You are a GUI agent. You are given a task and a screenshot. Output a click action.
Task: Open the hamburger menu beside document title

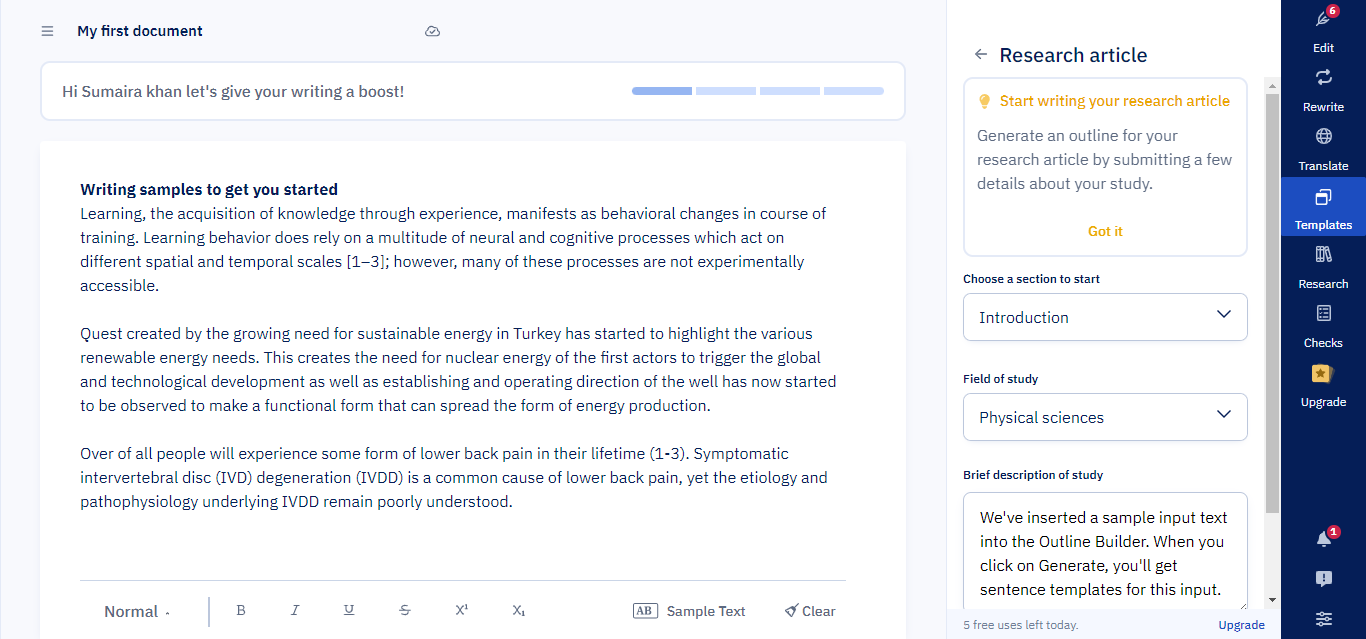(x=47, y=31)
